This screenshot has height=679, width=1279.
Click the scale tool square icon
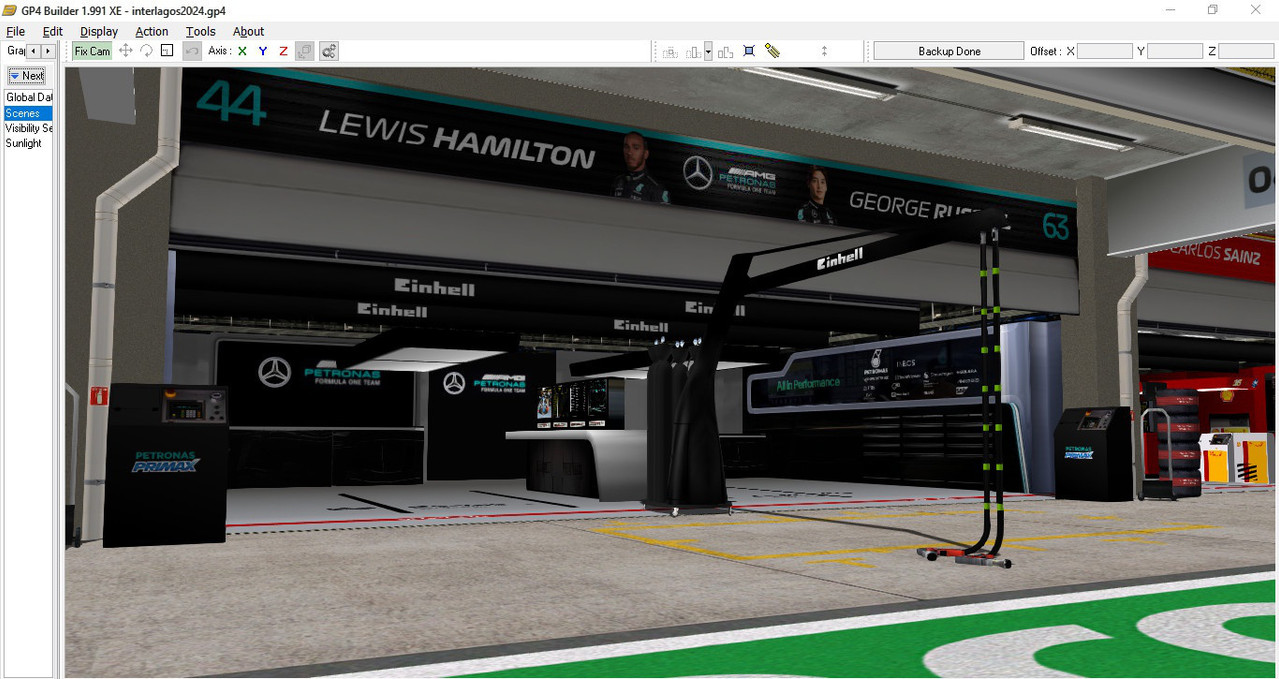point(167,51)
